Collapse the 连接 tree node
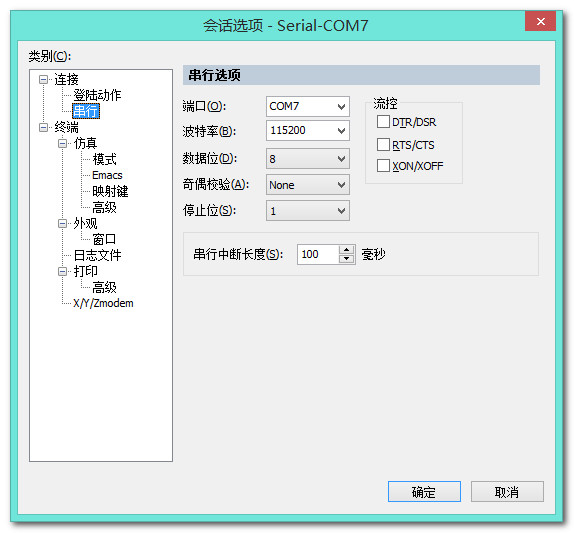 [43, 79]
